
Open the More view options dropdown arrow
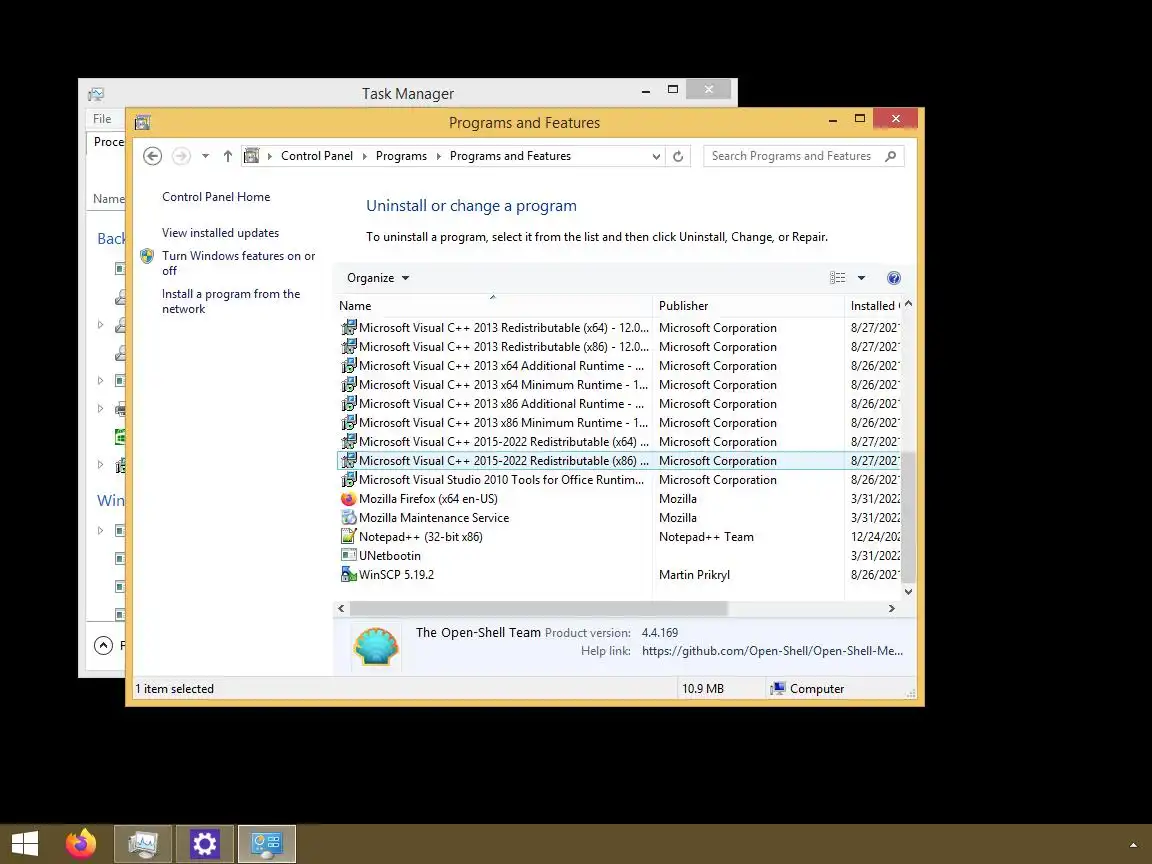861,278
